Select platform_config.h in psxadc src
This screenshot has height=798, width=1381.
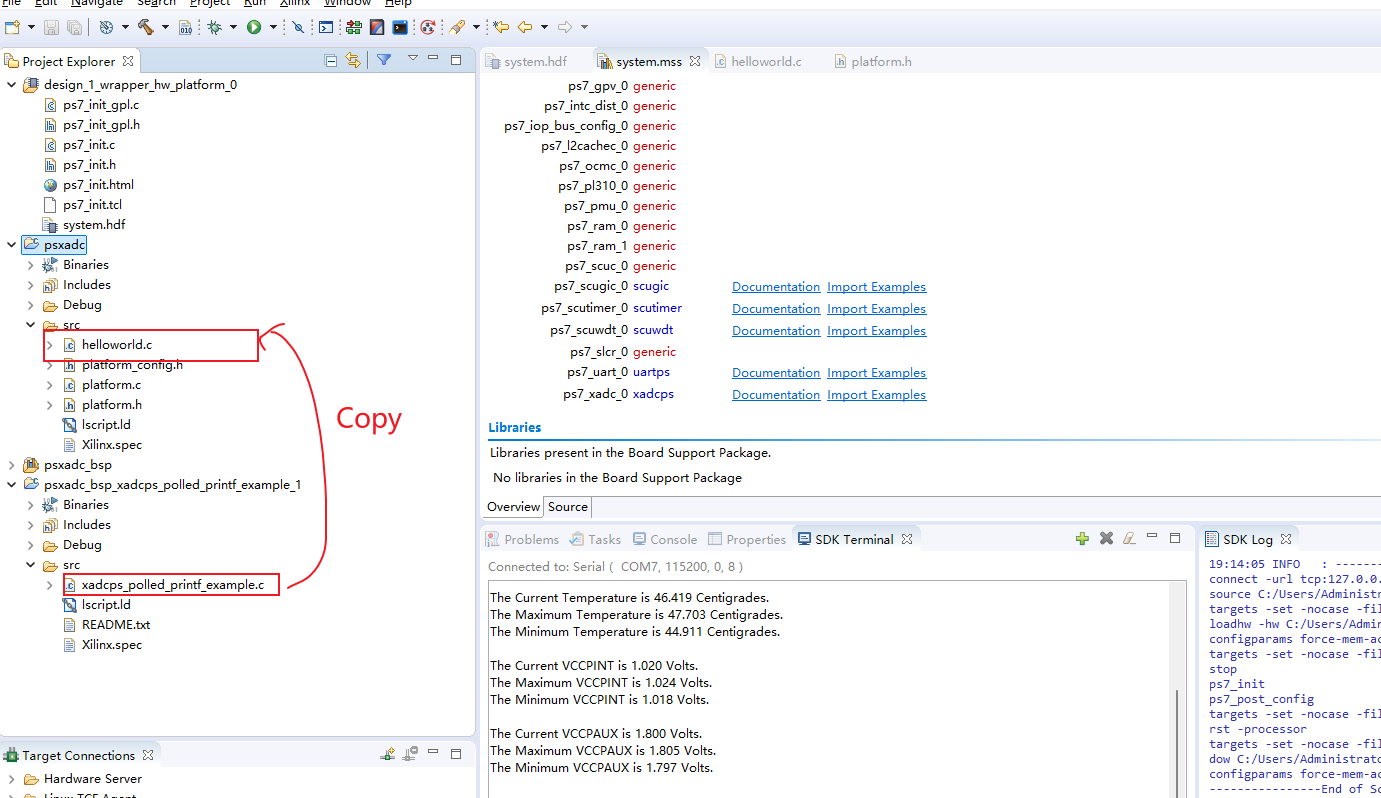[x=132, y=365]
